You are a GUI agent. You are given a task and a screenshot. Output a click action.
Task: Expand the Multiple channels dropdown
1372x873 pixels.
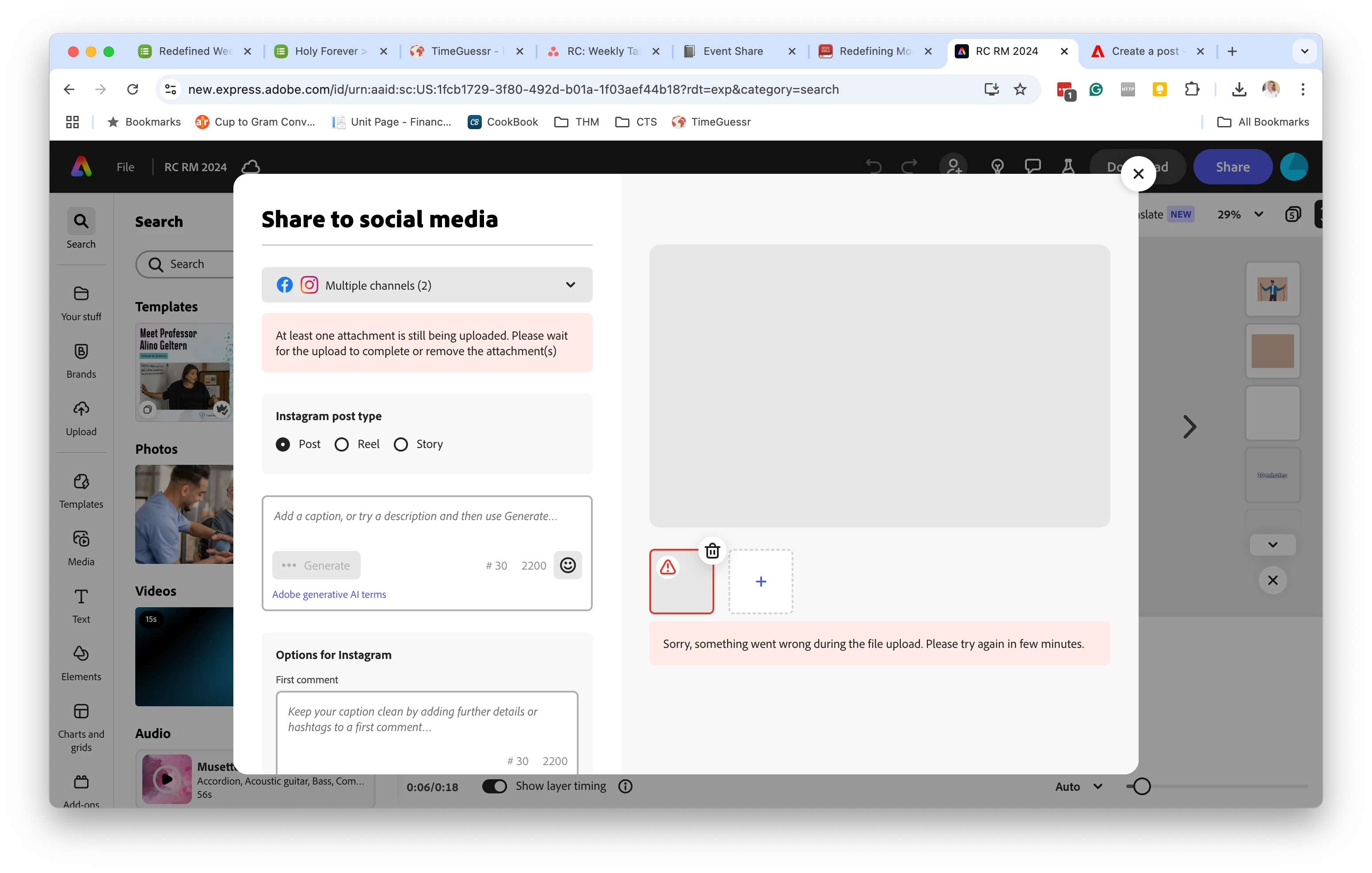(427, 285)
